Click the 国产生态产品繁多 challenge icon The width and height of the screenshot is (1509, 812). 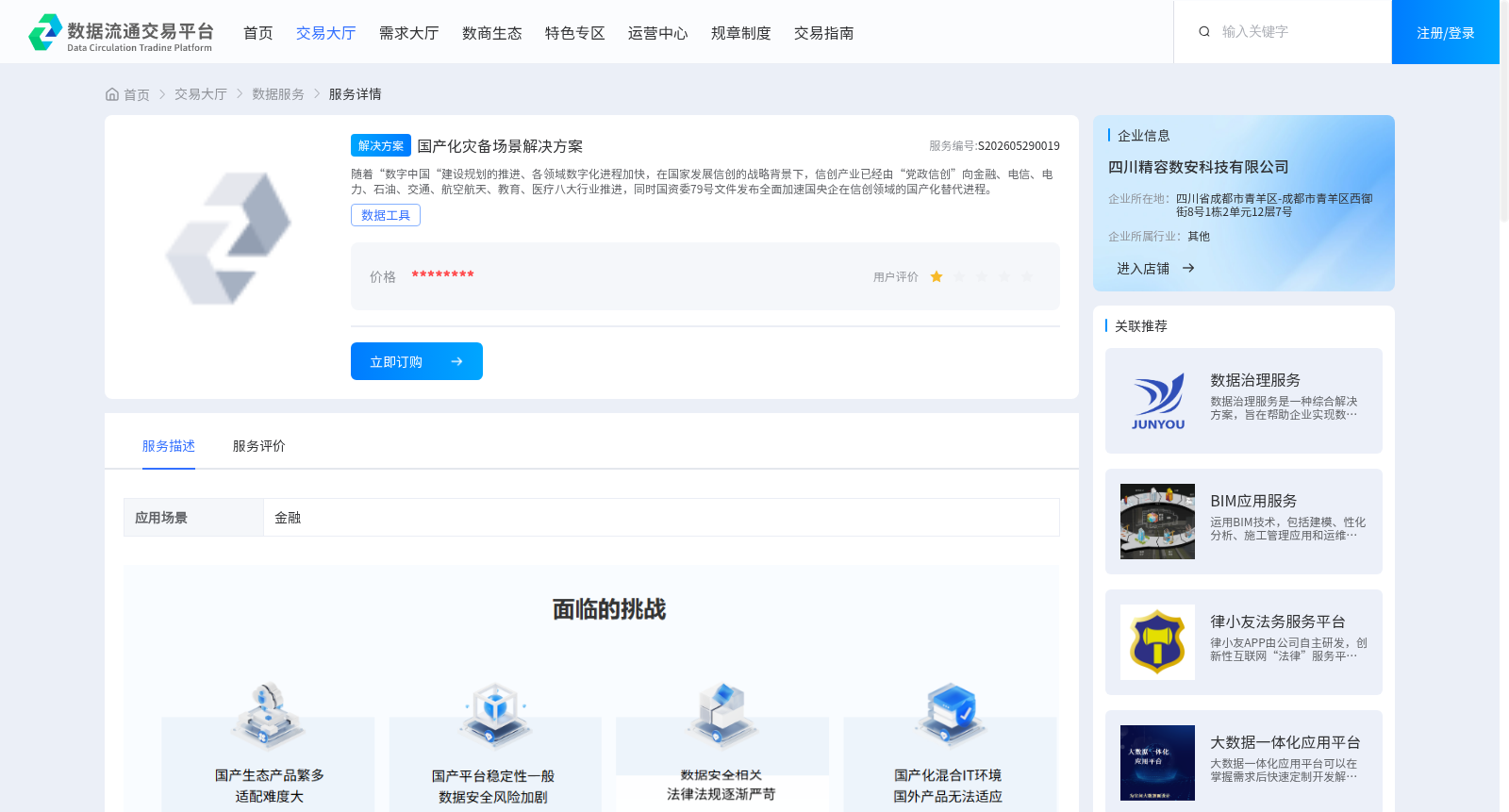pos(269,715)
